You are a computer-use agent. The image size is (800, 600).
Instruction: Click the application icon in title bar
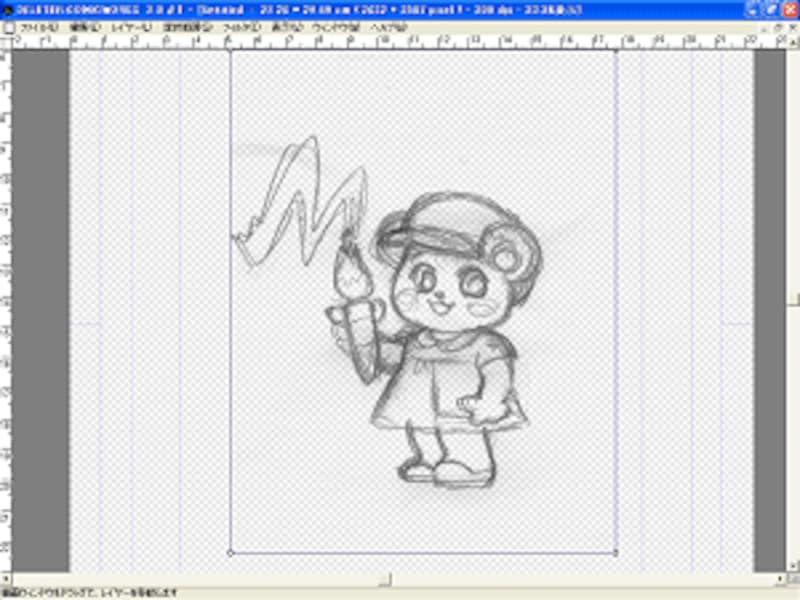[x=7, y=10]
